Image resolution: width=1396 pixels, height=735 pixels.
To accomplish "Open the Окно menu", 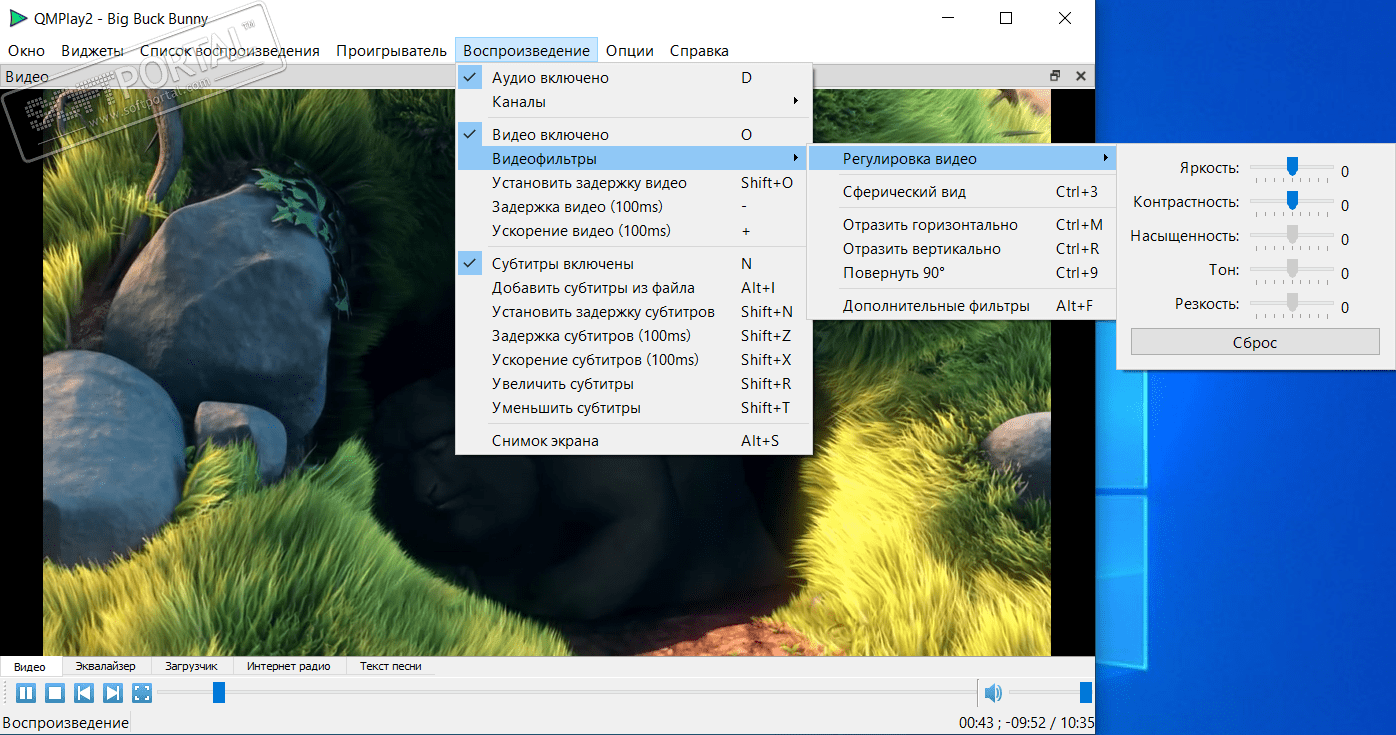I will click(x=27, y=51).
